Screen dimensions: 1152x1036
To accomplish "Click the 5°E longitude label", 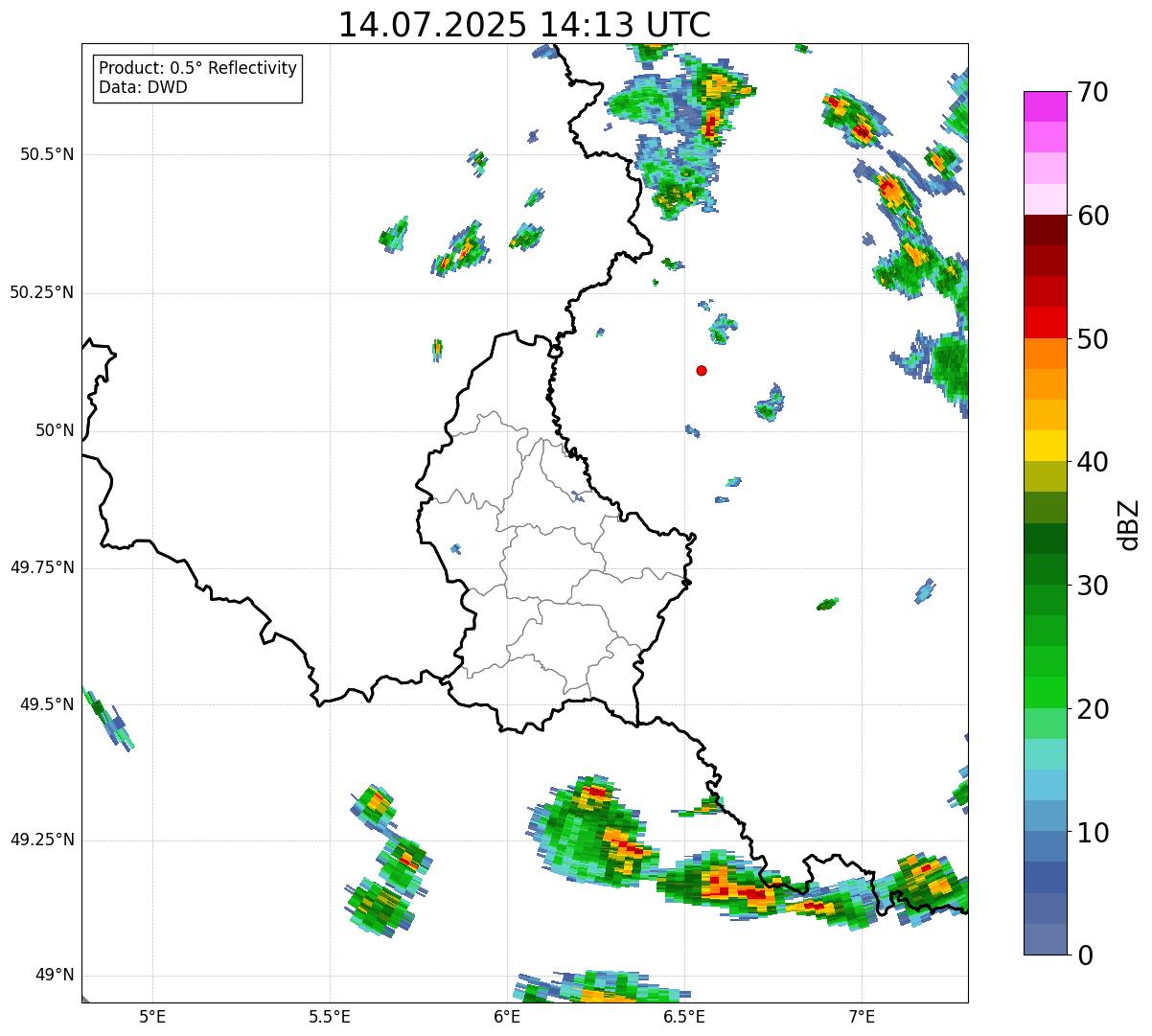I will click(152, 1016).
